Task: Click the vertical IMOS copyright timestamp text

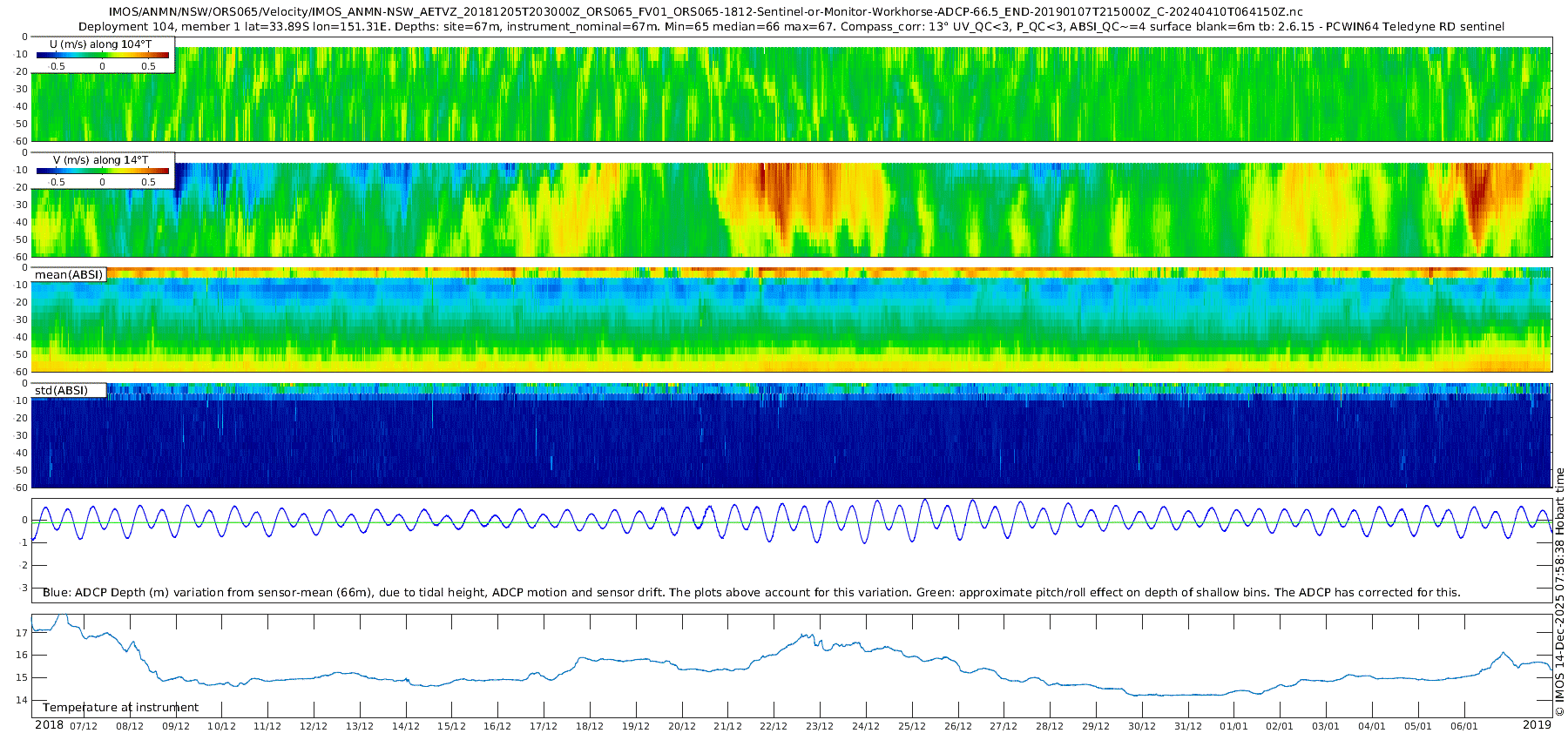Action: [1559, 592]
